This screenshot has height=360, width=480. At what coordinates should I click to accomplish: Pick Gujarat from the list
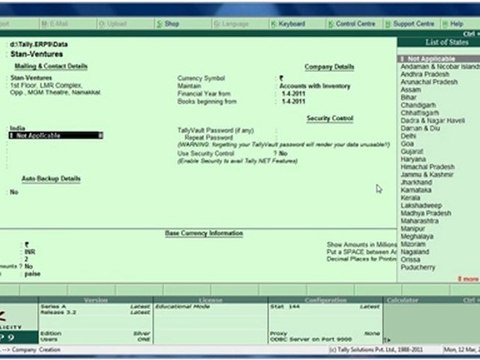(x=412, y=151)
